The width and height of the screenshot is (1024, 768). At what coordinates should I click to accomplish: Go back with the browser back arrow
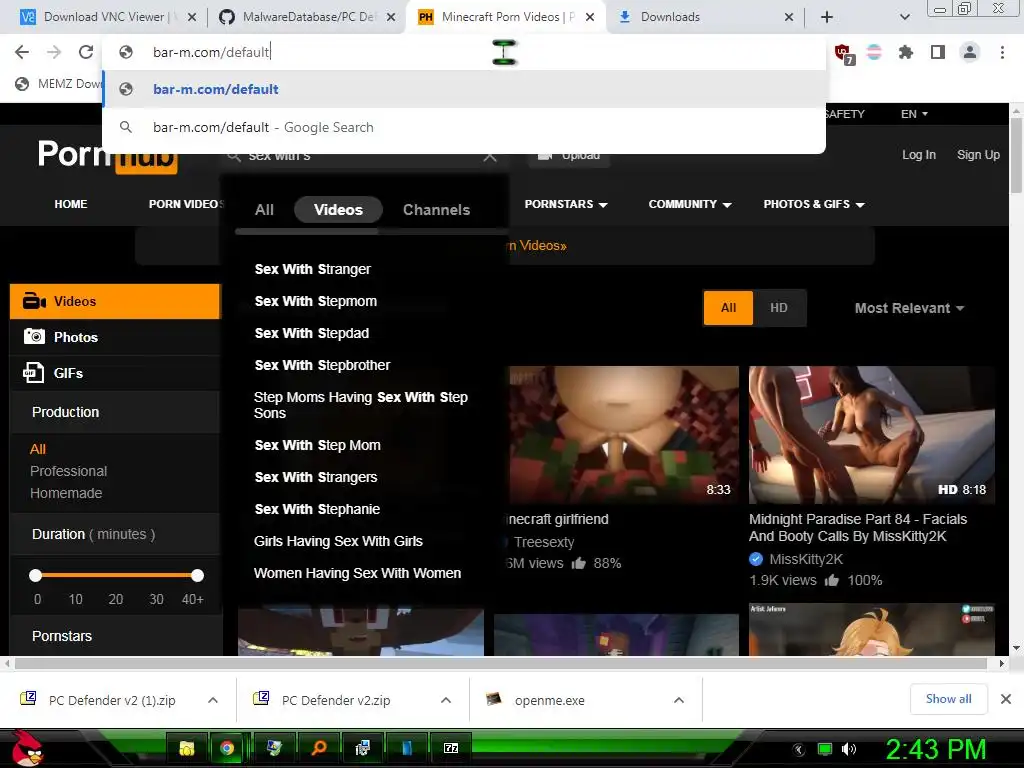(22, 52)
